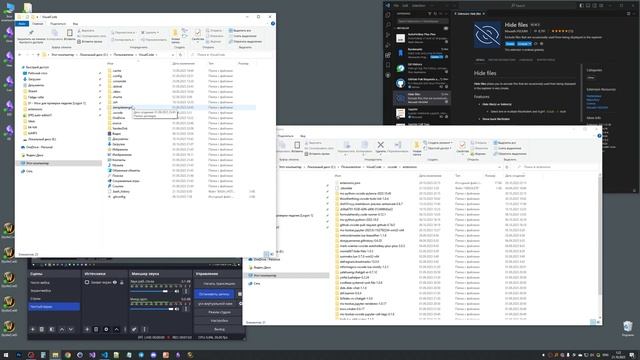Click the search field in VisualCode Explorer
Screen dimensions: 640x360
(231, 55)
